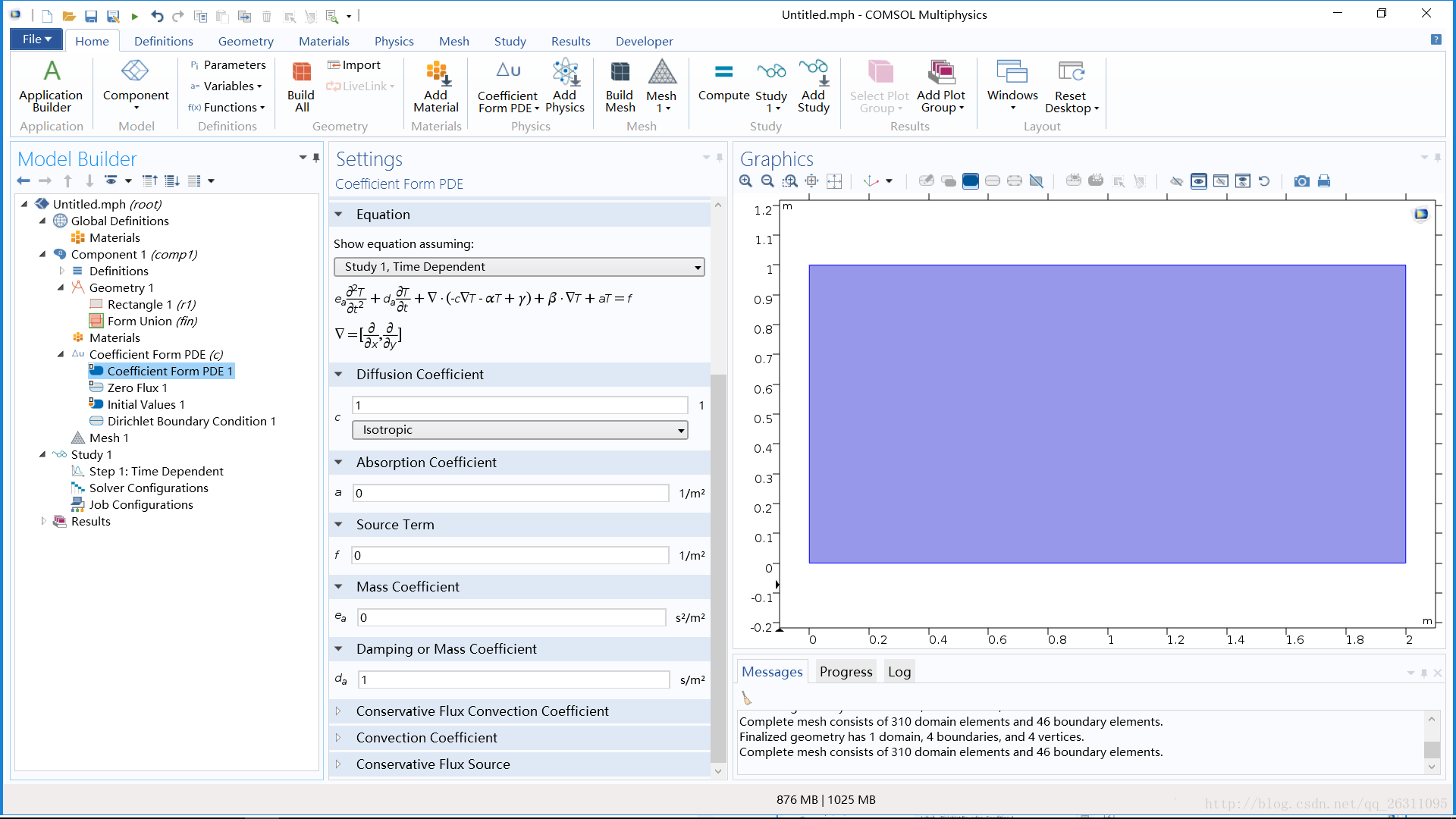Click the Zoom Box icon in Graphics

[790, 181]
